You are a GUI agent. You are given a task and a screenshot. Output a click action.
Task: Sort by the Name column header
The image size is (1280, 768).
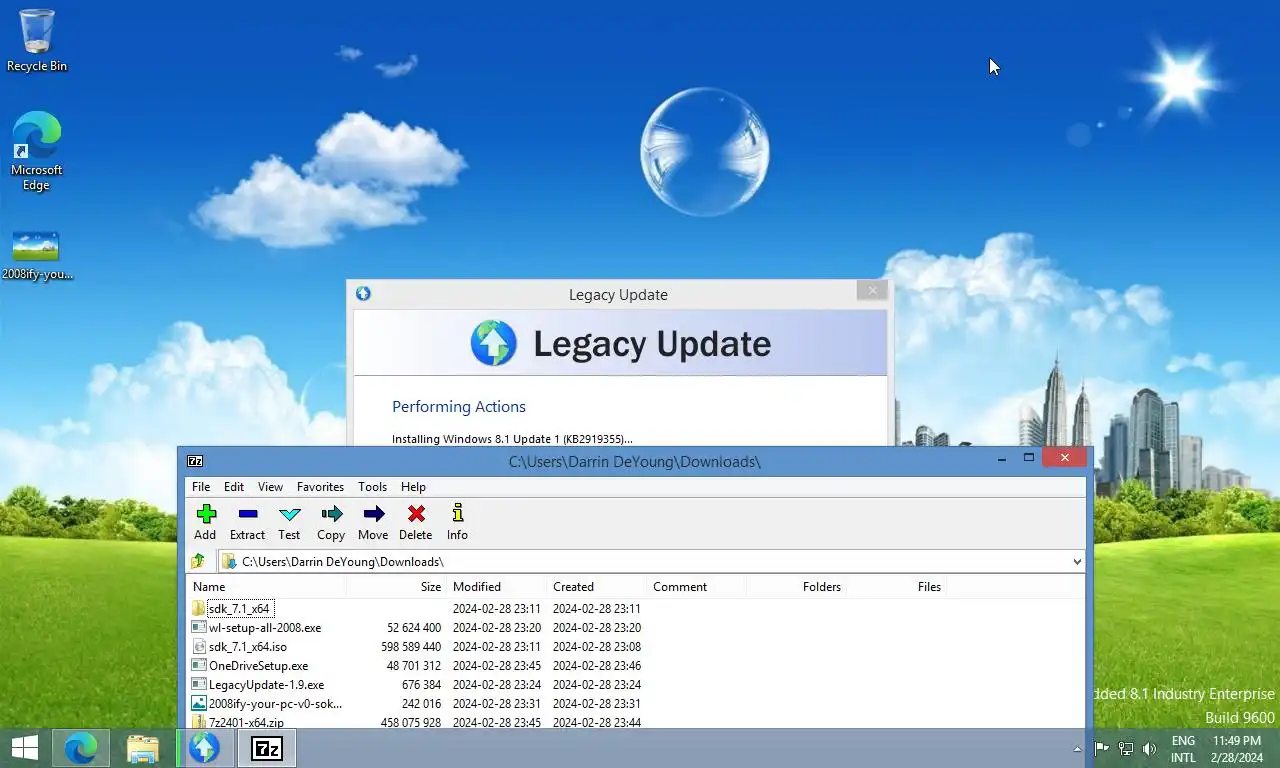pos(266,586)
